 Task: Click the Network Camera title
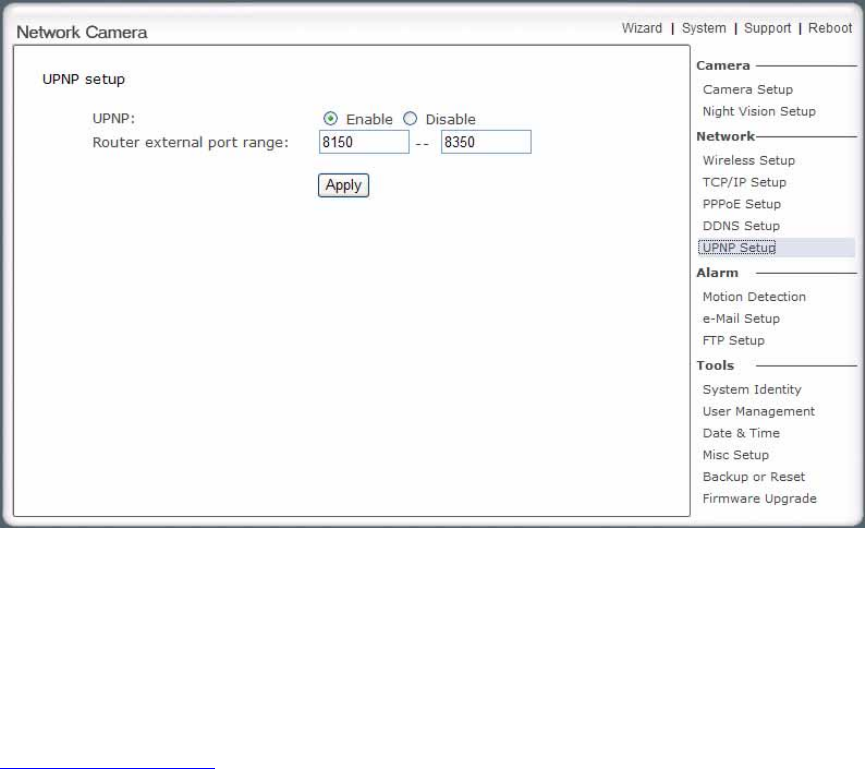pyautogui.click(x=82, y=33)
